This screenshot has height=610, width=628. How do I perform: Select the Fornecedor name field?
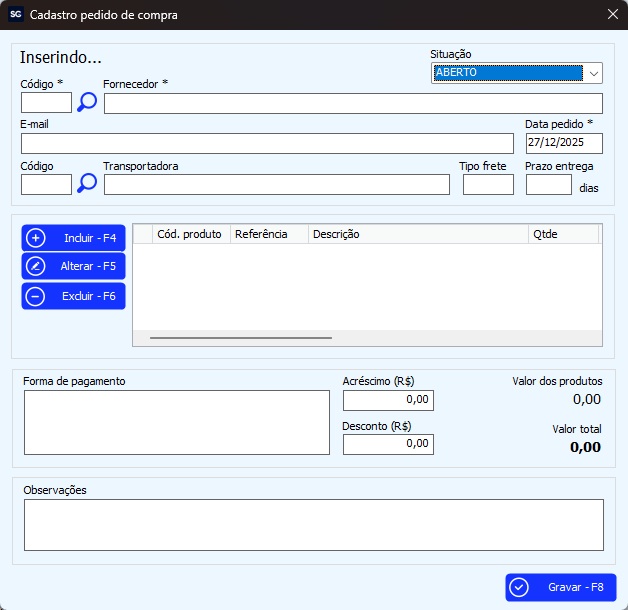pyautogui.click(x=353, y=103)
